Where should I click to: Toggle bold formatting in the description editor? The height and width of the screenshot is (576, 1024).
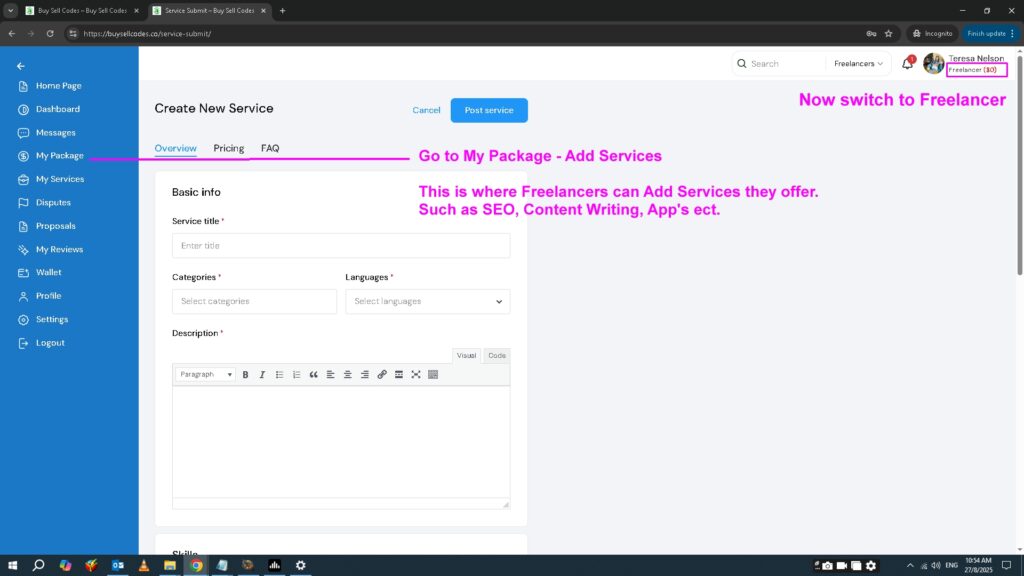[x=245, y=374]
